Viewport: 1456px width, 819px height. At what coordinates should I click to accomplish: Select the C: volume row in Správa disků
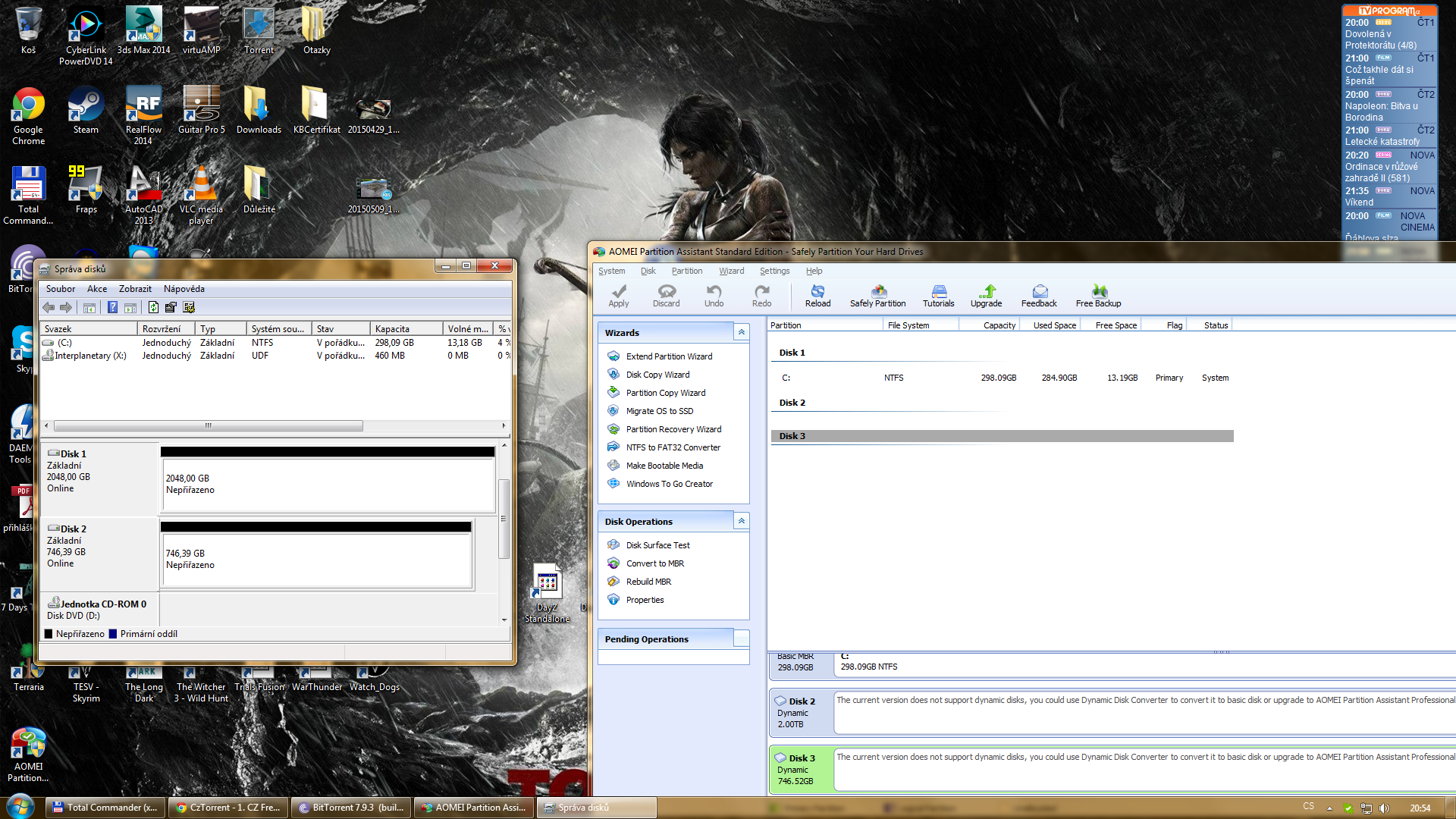(275, 343)
